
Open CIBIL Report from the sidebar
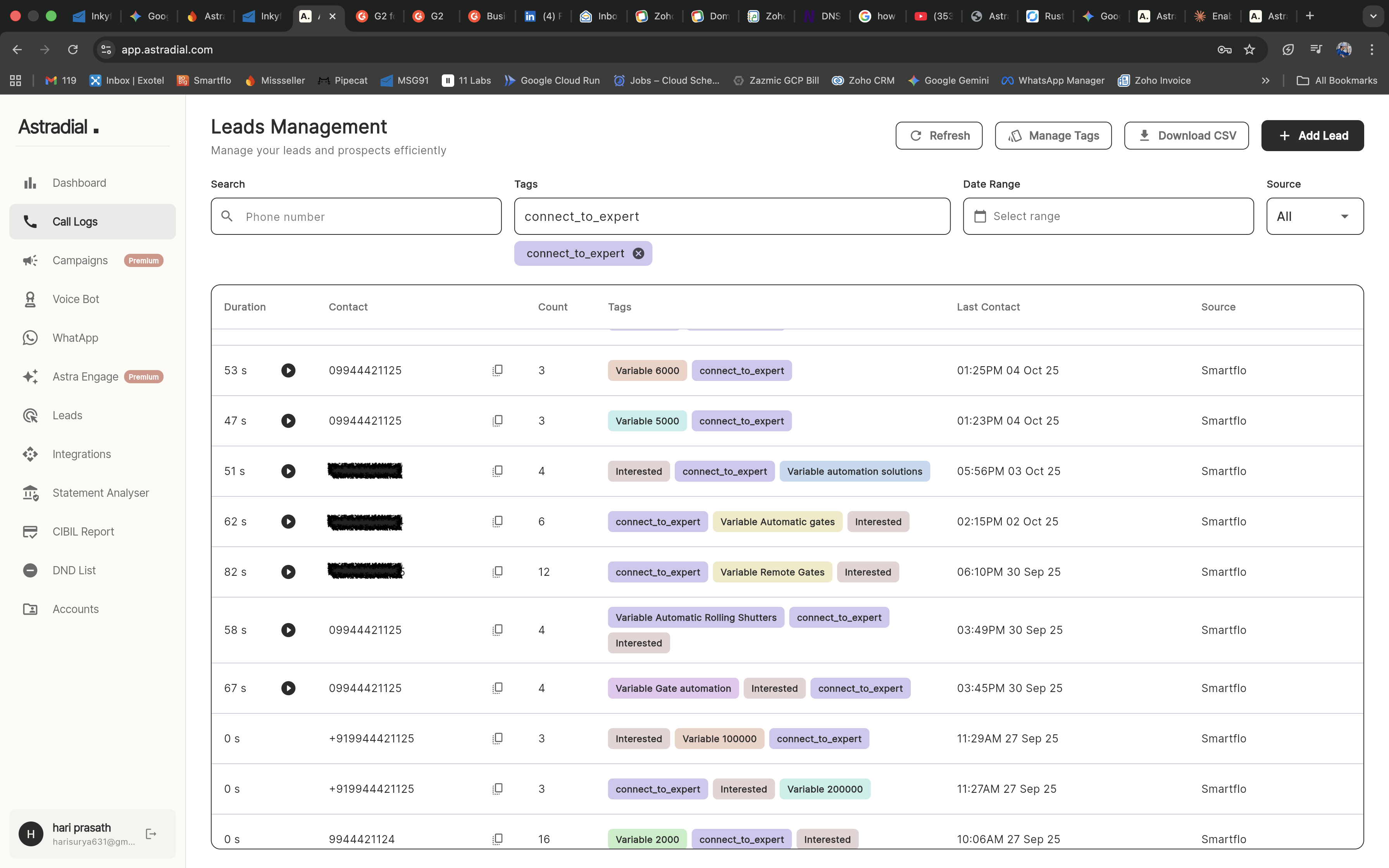pyautogui.click(x=83, y=532)
